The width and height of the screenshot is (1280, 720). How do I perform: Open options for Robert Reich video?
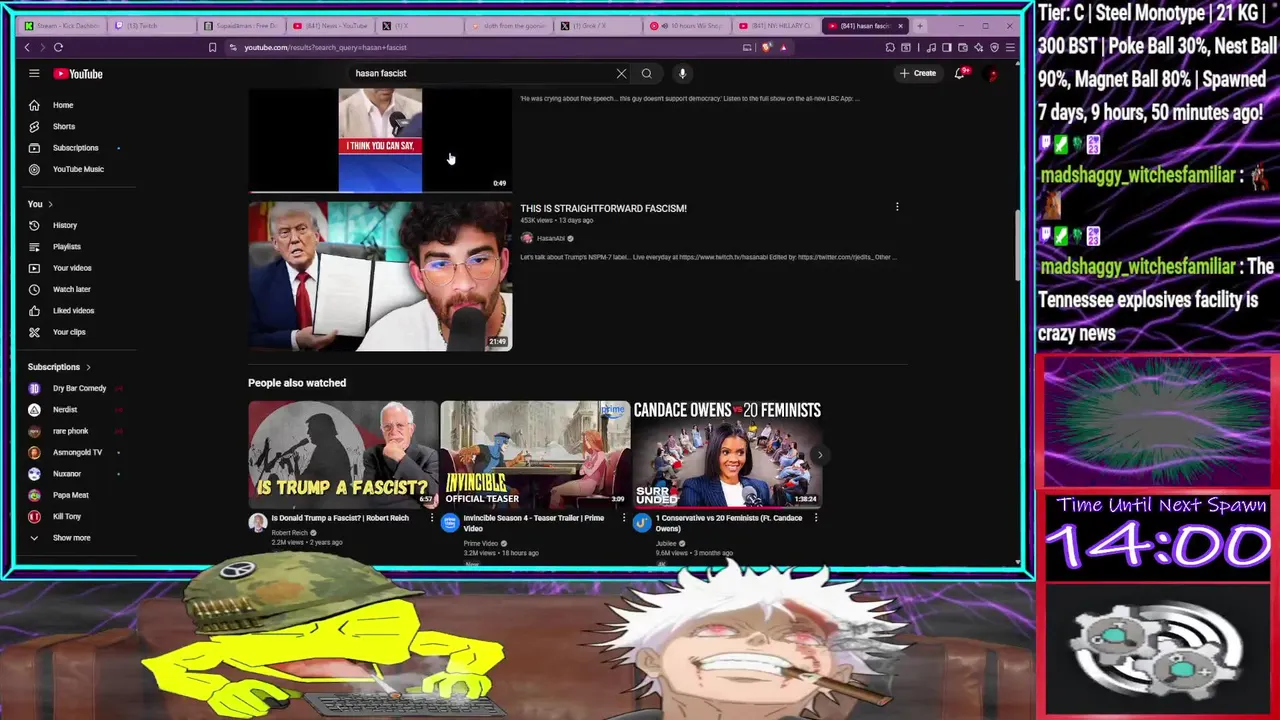click(x=432, y=518)
